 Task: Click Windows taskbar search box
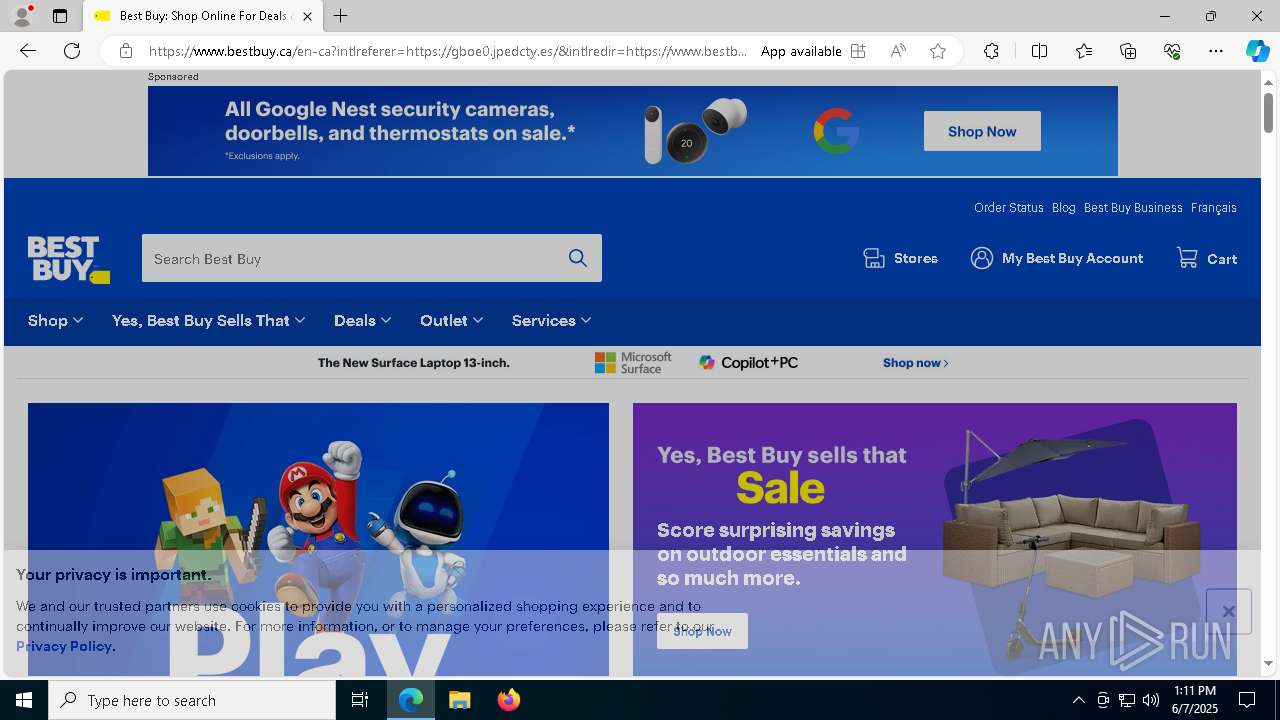pos(192,700)
